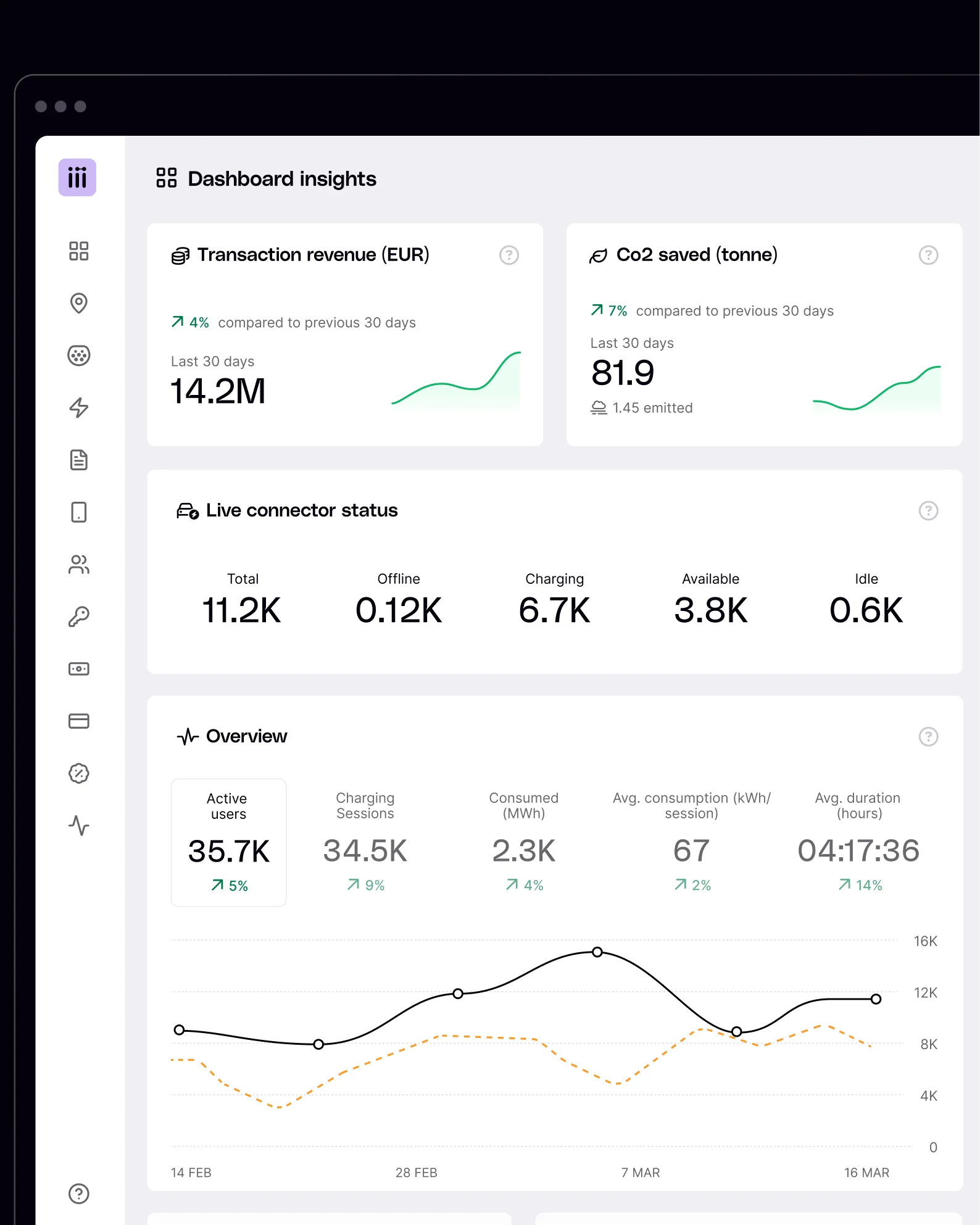
Task: Click the 14.2M revenue figure
Action: point(218,391)
